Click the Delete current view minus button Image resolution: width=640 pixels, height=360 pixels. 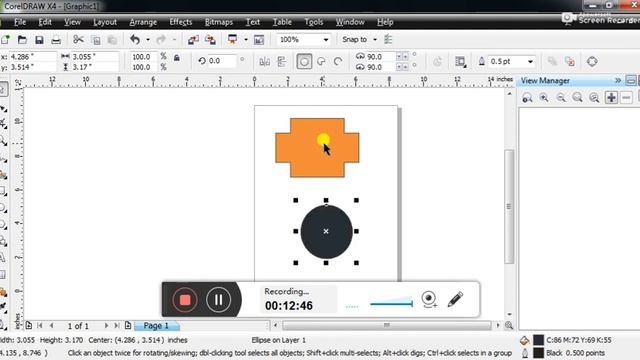pos(627,98)
